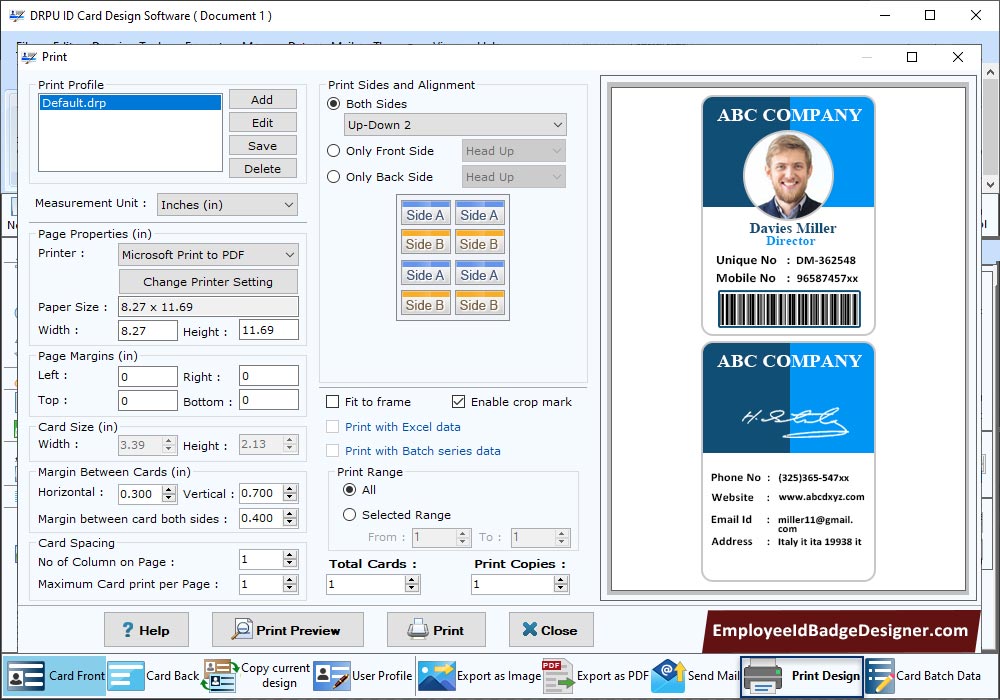Click bottom-right Side B layout tile
Screen dimensions: 1000x700
tap(479, 303)
